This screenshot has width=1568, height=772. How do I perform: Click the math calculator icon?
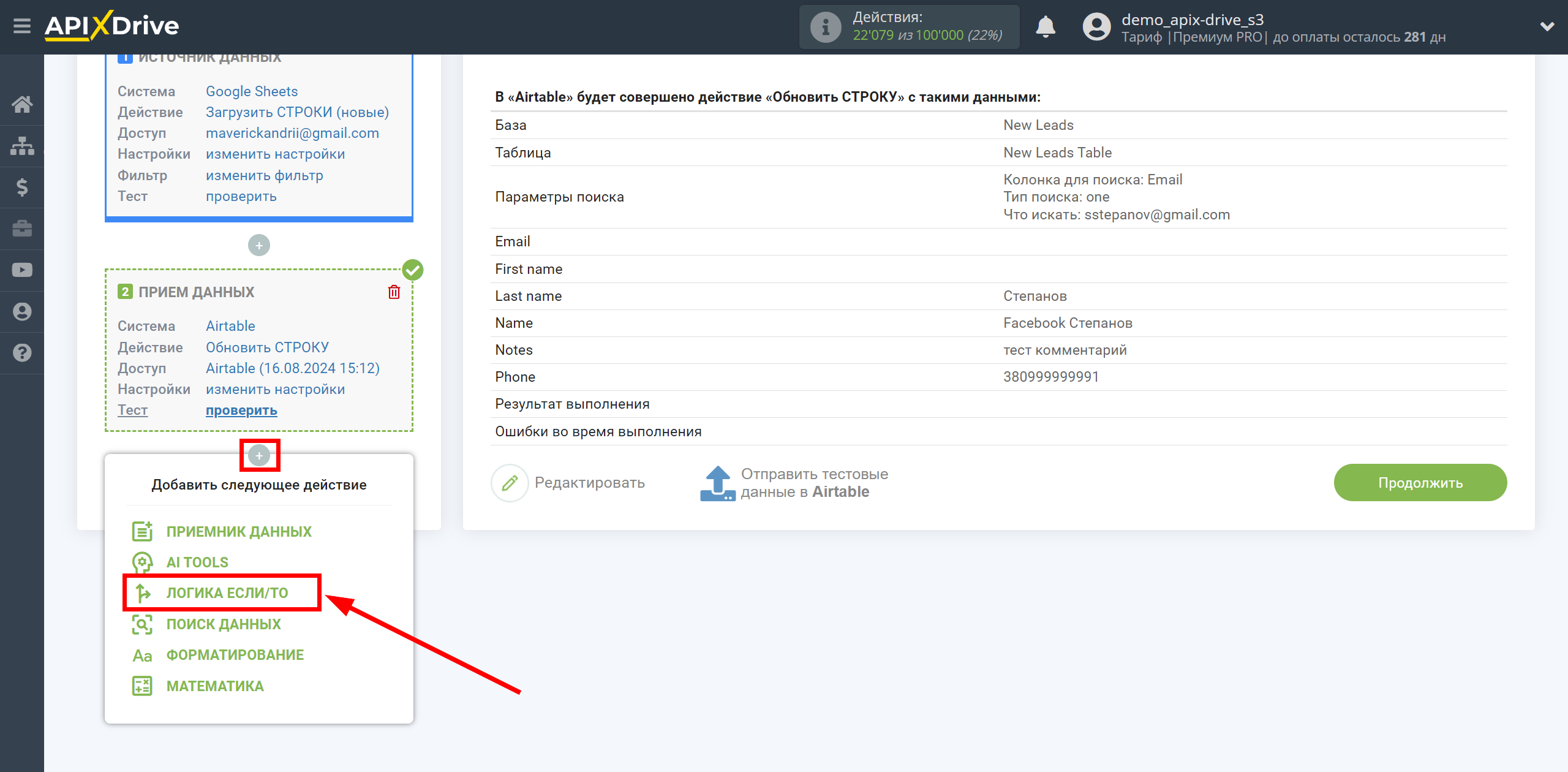pyautogui.click(x=142, y=686)
